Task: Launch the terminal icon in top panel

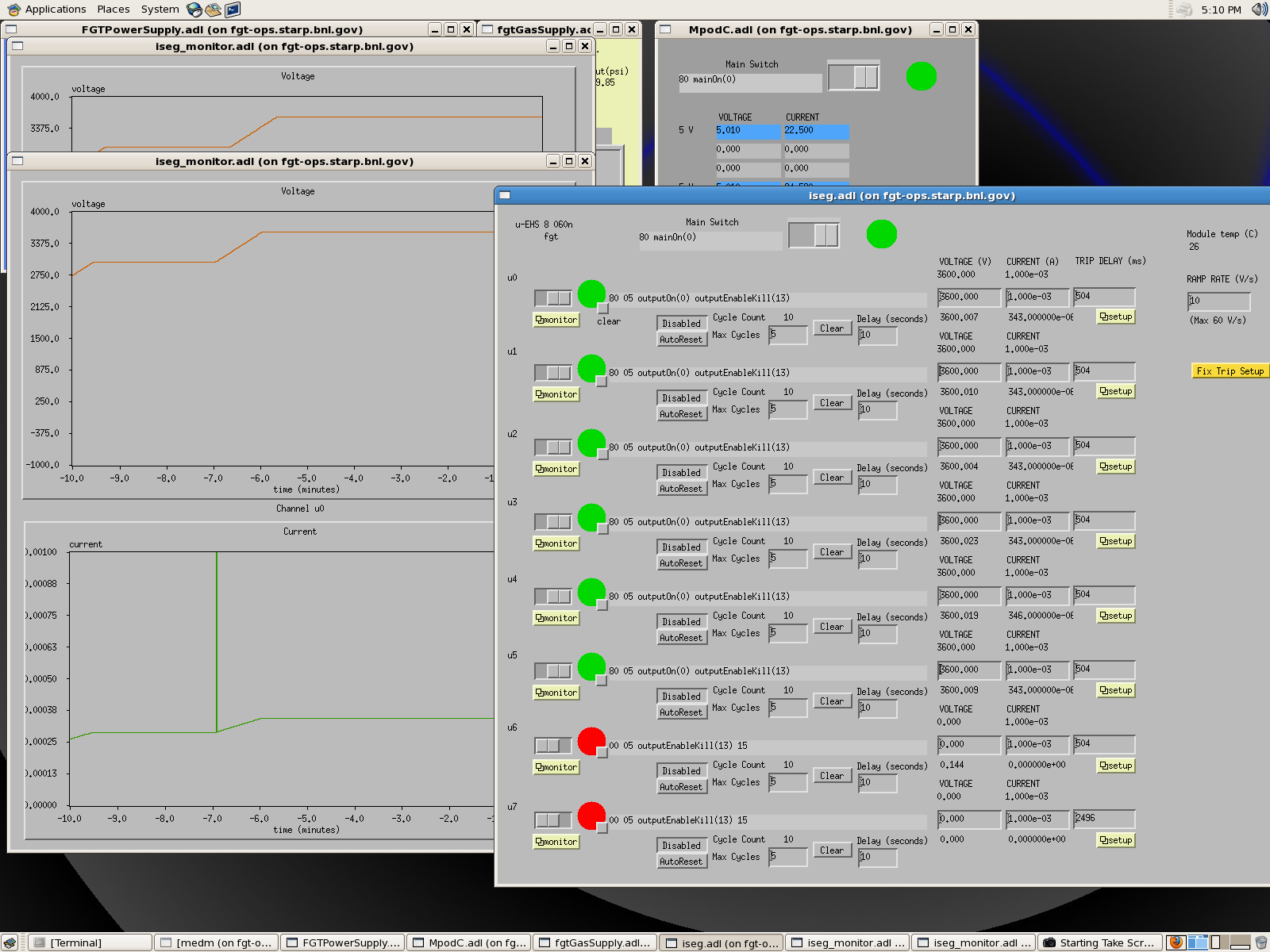Action: [233, 10]
